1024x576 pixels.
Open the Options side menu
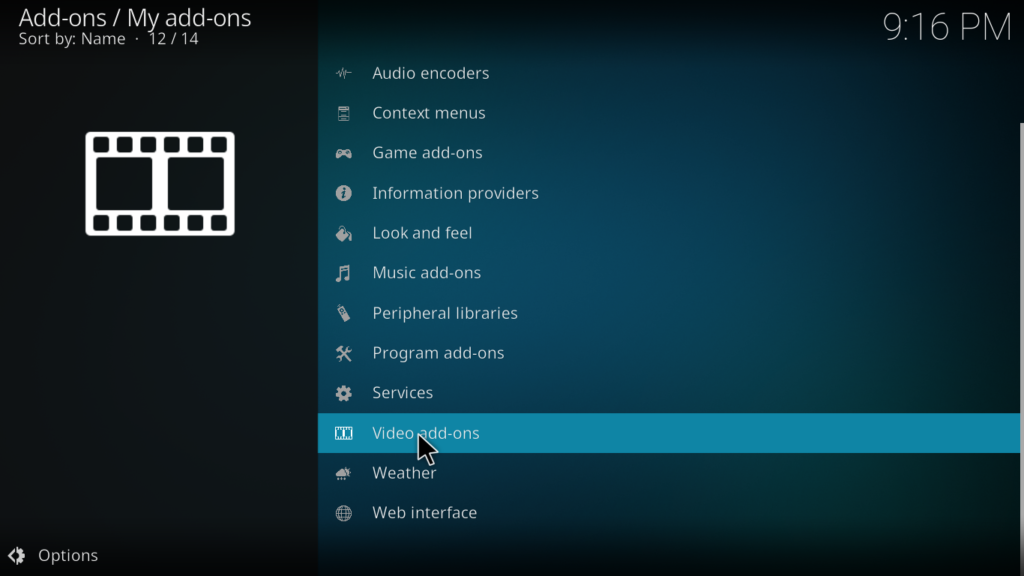(68, 555)
